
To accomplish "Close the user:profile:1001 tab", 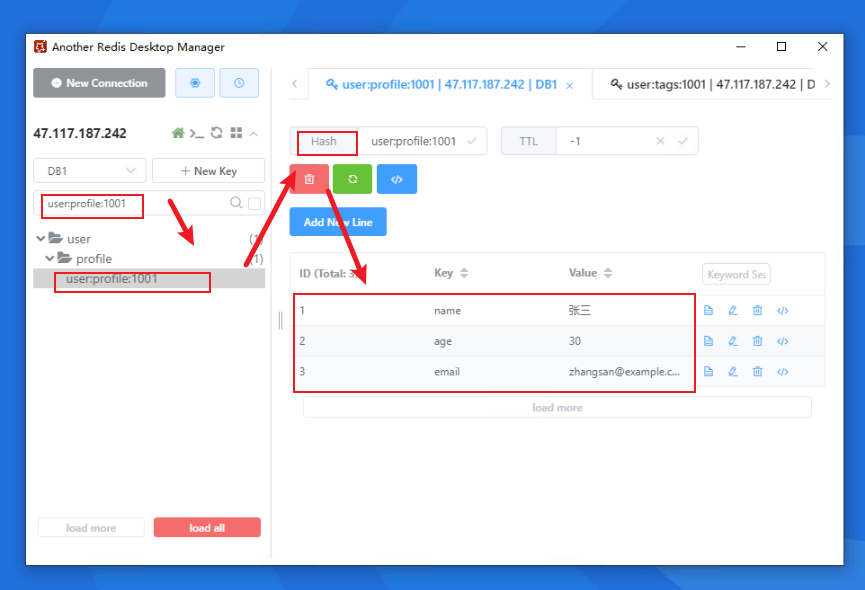I will click(x=570, y=85).
